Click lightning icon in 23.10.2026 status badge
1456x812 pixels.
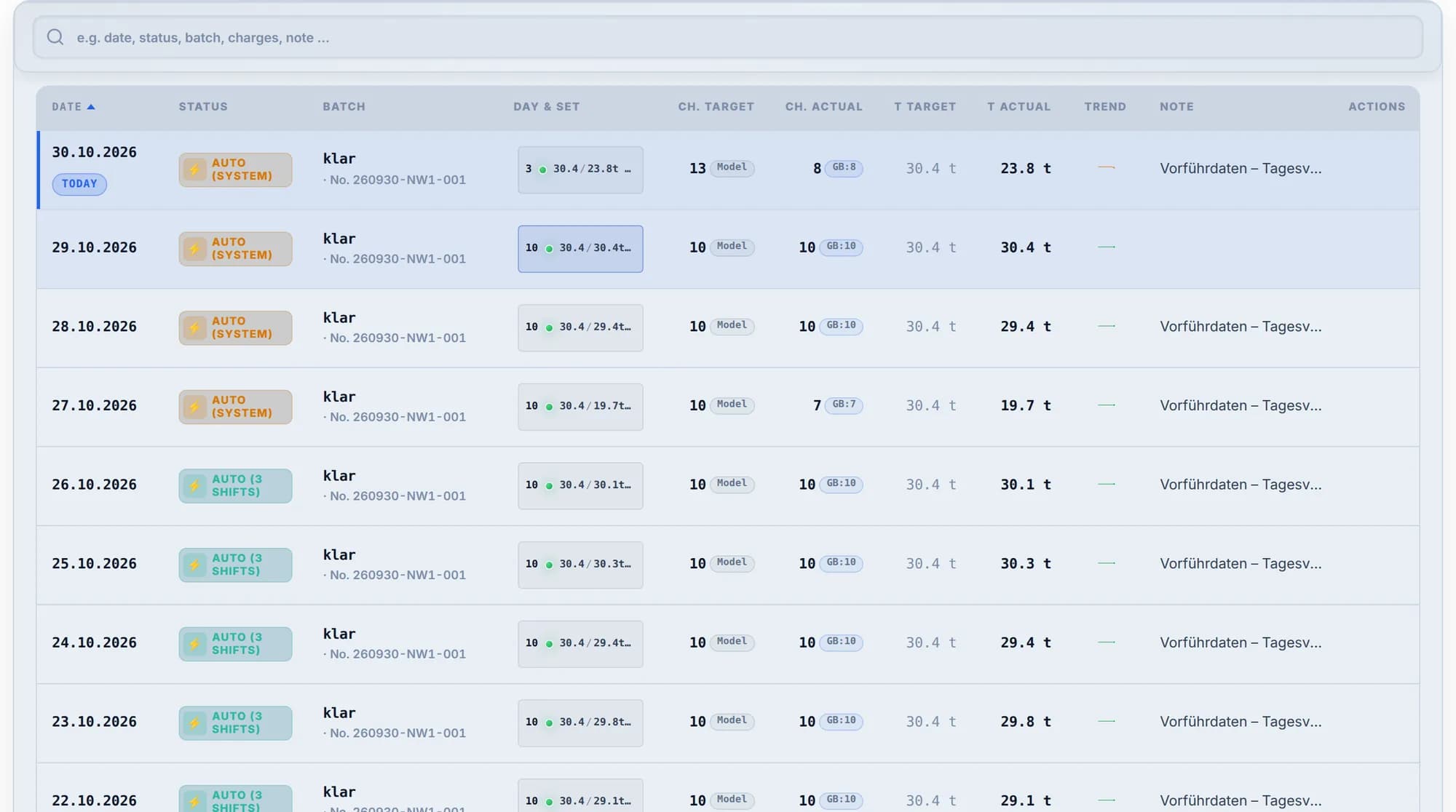coord(194,724)
